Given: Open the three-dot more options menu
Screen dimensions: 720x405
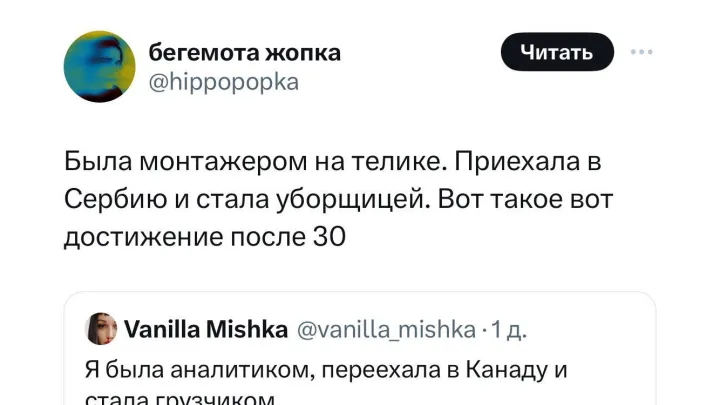Looking at the screenshot, I should (640, 53).
